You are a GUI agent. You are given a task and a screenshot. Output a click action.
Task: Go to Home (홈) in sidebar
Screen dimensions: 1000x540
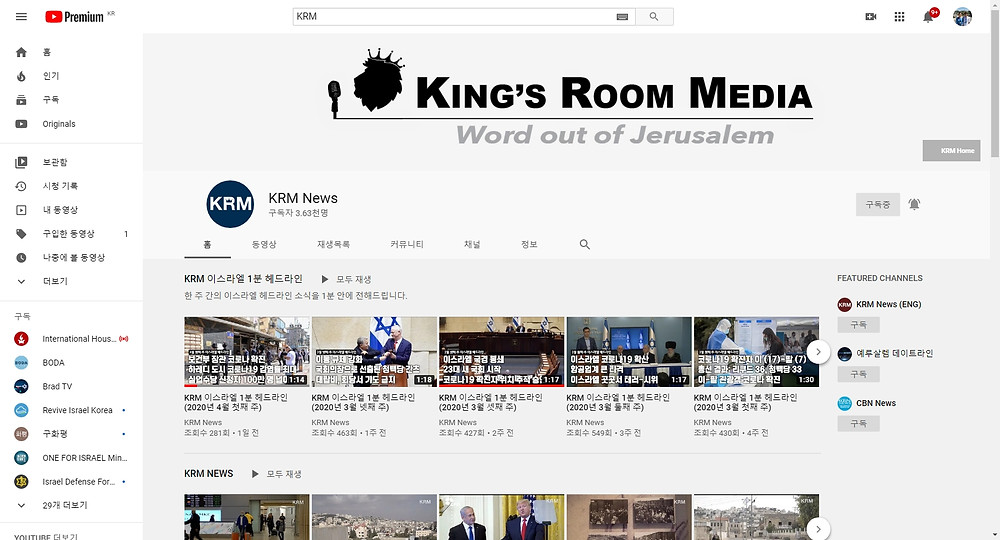[x=71, y=52]
